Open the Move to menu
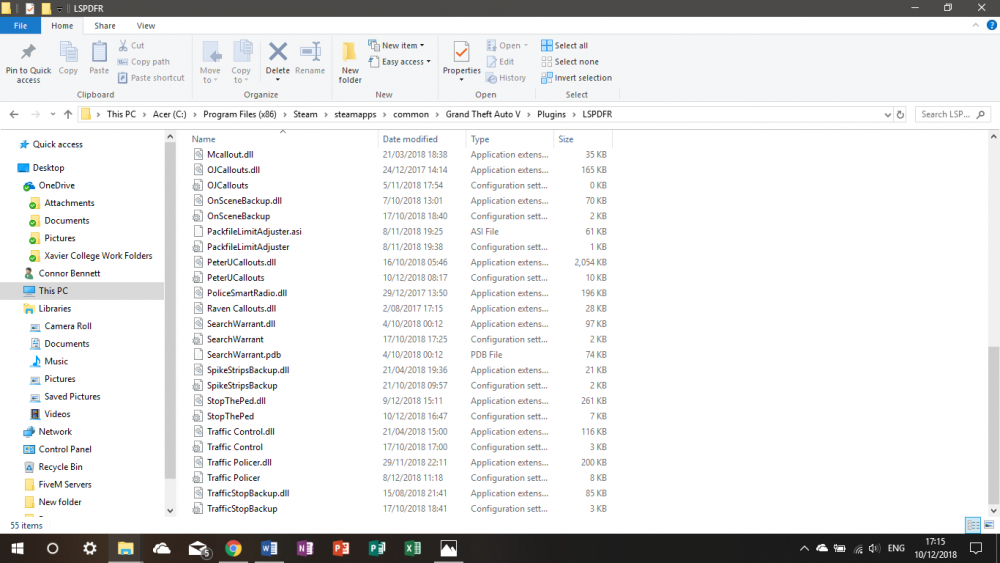The image size is (1000, 563). (210, 62)
